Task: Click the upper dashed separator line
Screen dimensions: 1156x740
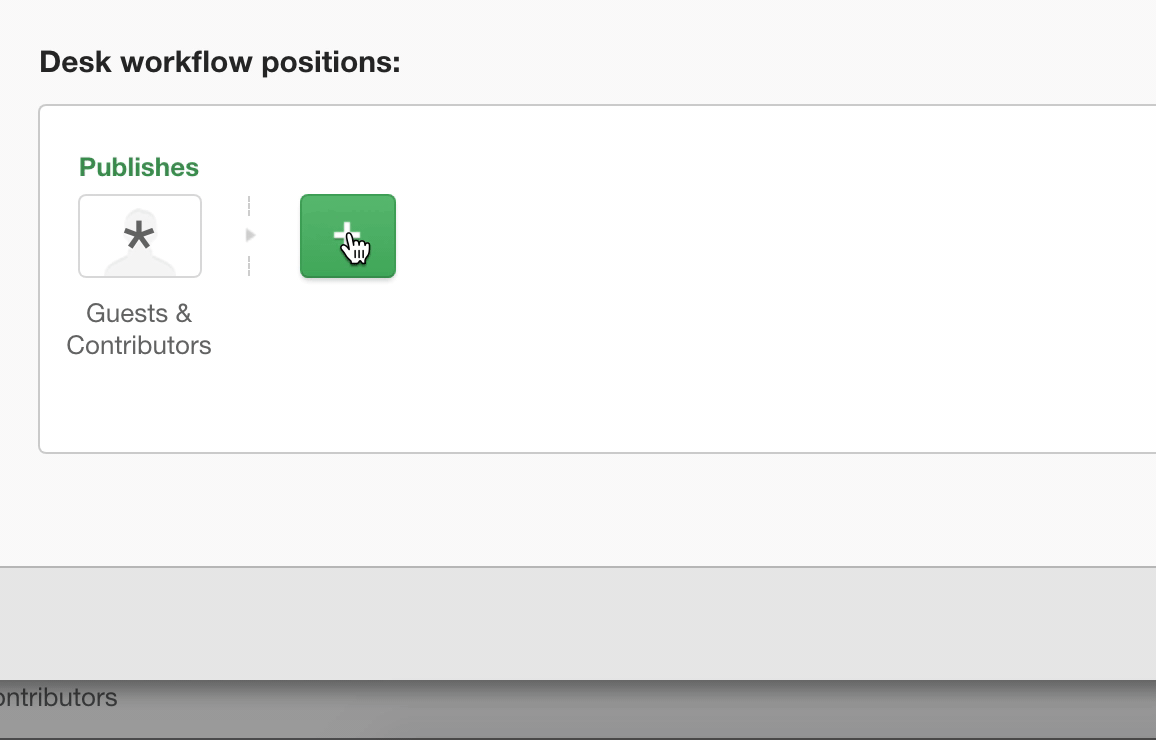Action: point(249,206)
